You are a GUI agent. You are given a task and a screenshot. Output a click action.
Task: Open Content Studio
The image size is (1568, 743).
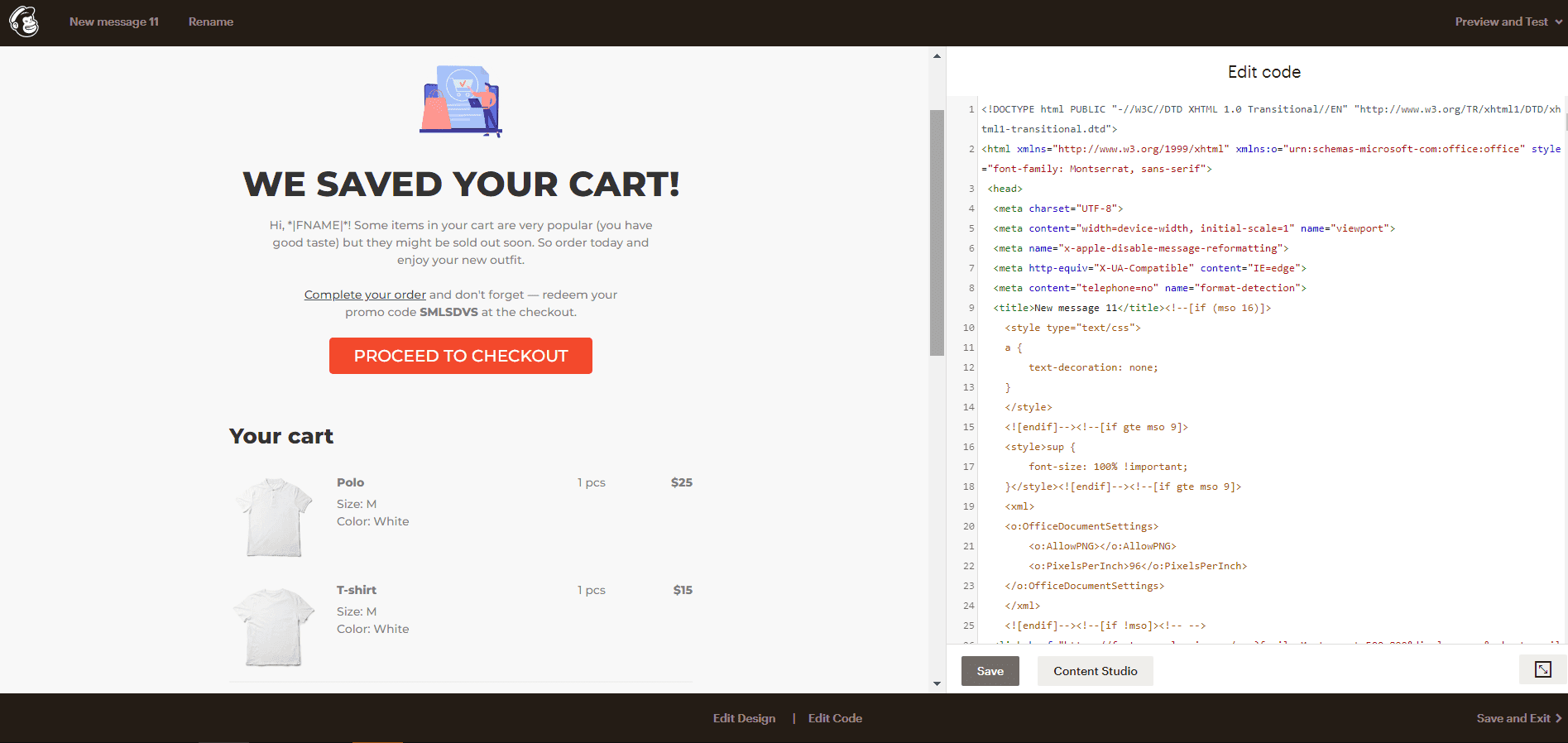click(x=1095, y=671)
